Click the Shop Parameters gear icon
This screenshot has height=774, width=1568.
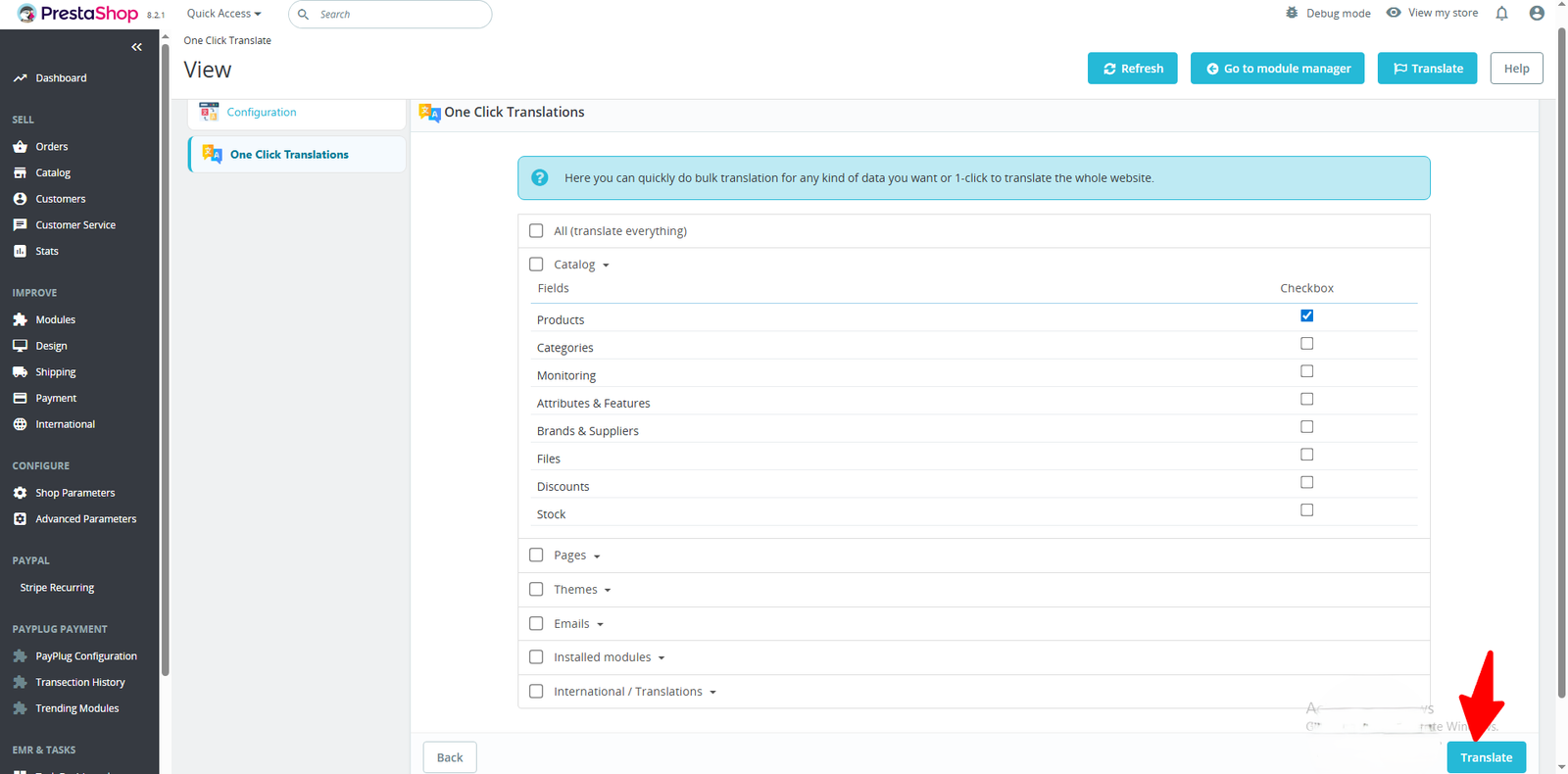[20, 493]
